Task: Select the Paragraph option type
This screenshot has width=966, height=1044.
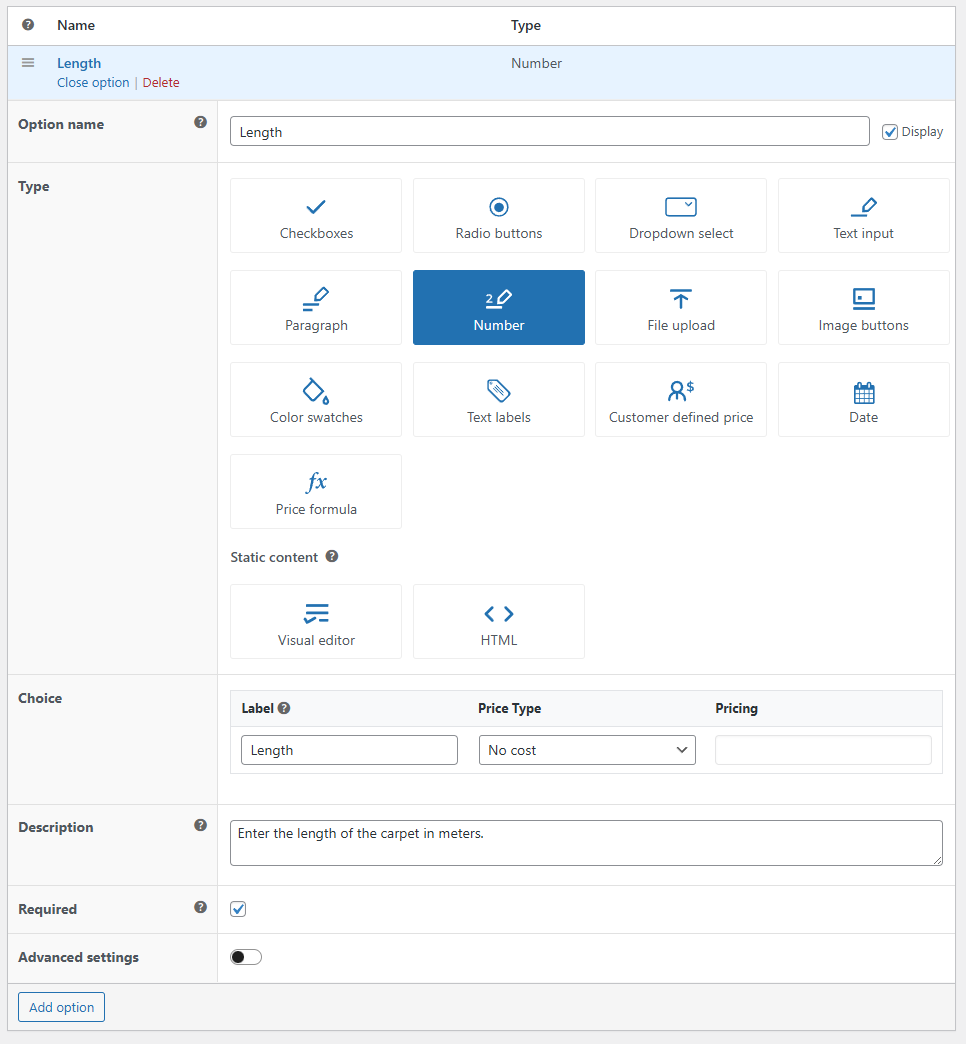Action: [316, 307]
